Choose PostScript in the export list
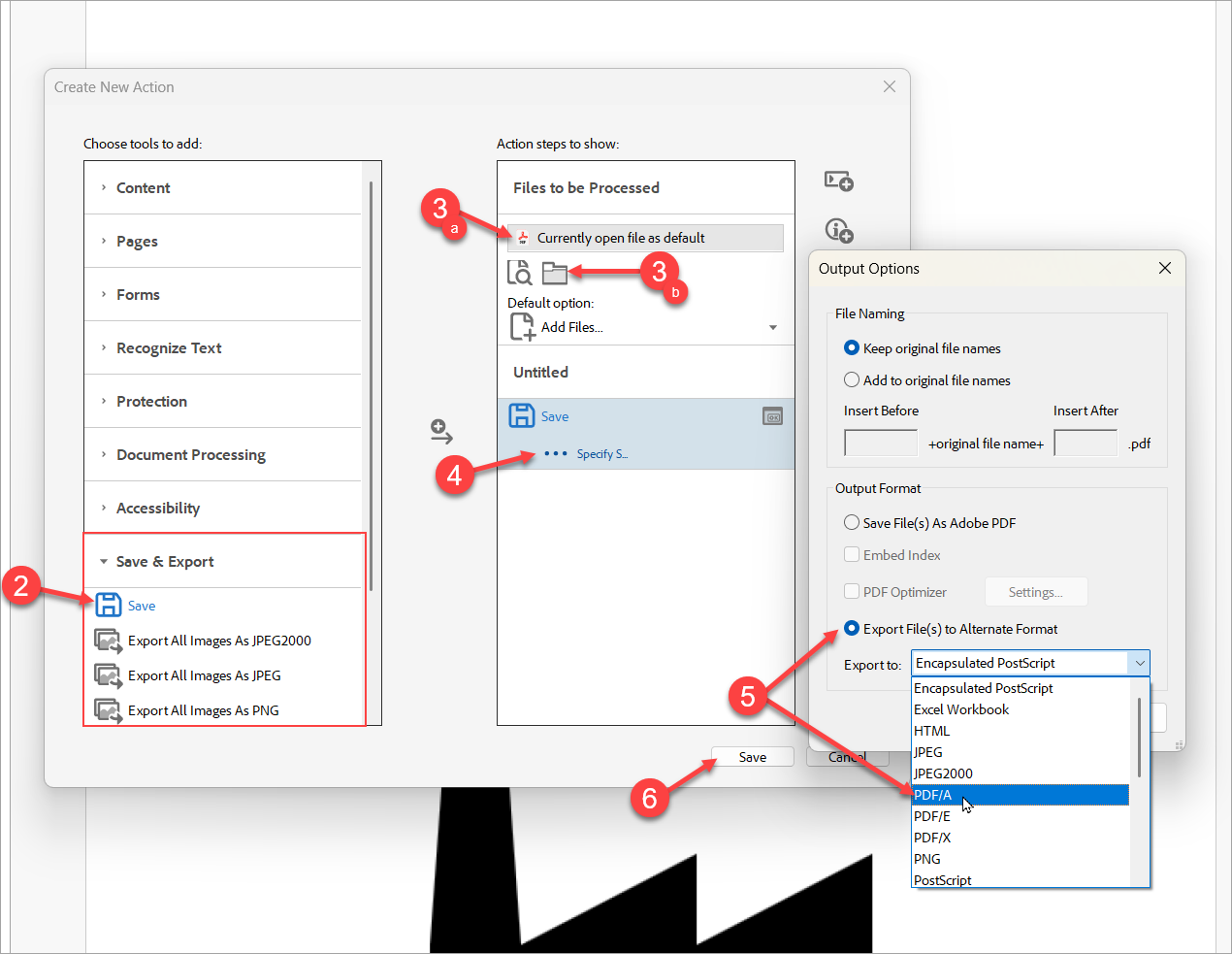The height and width of the screenshot is (954, 1232). (x=1021, y=879)
